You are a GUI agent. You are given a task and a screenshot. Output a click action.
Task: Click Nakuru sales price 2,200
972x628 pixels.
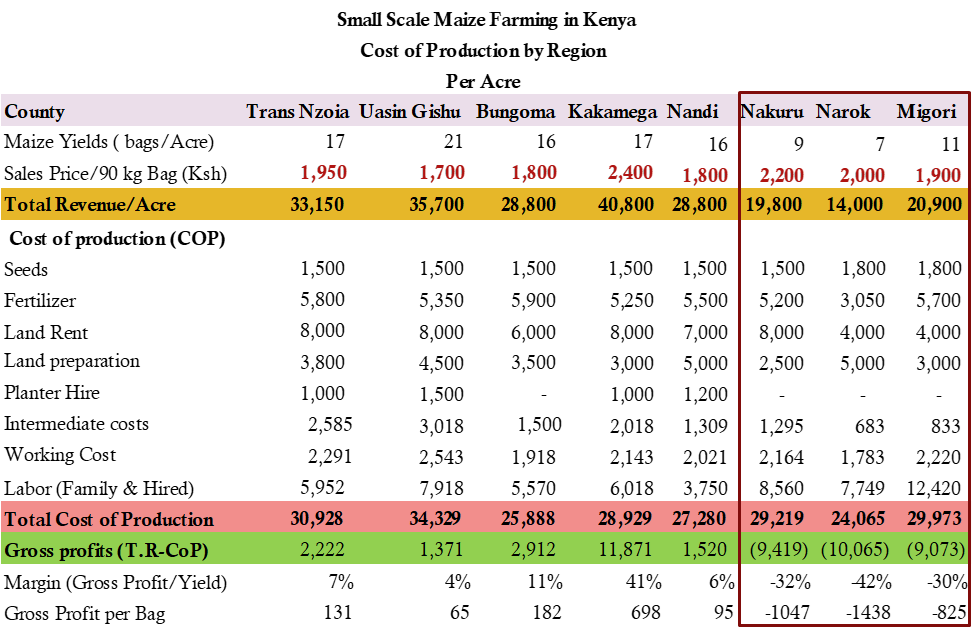pyautogui.click(x=782, y=175)
